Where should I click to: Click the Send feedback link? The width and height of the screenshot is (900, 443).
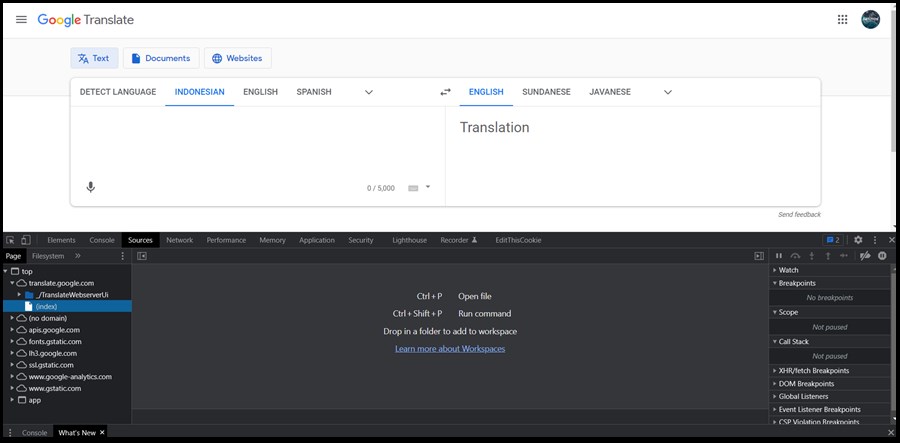tap(799, 214)
